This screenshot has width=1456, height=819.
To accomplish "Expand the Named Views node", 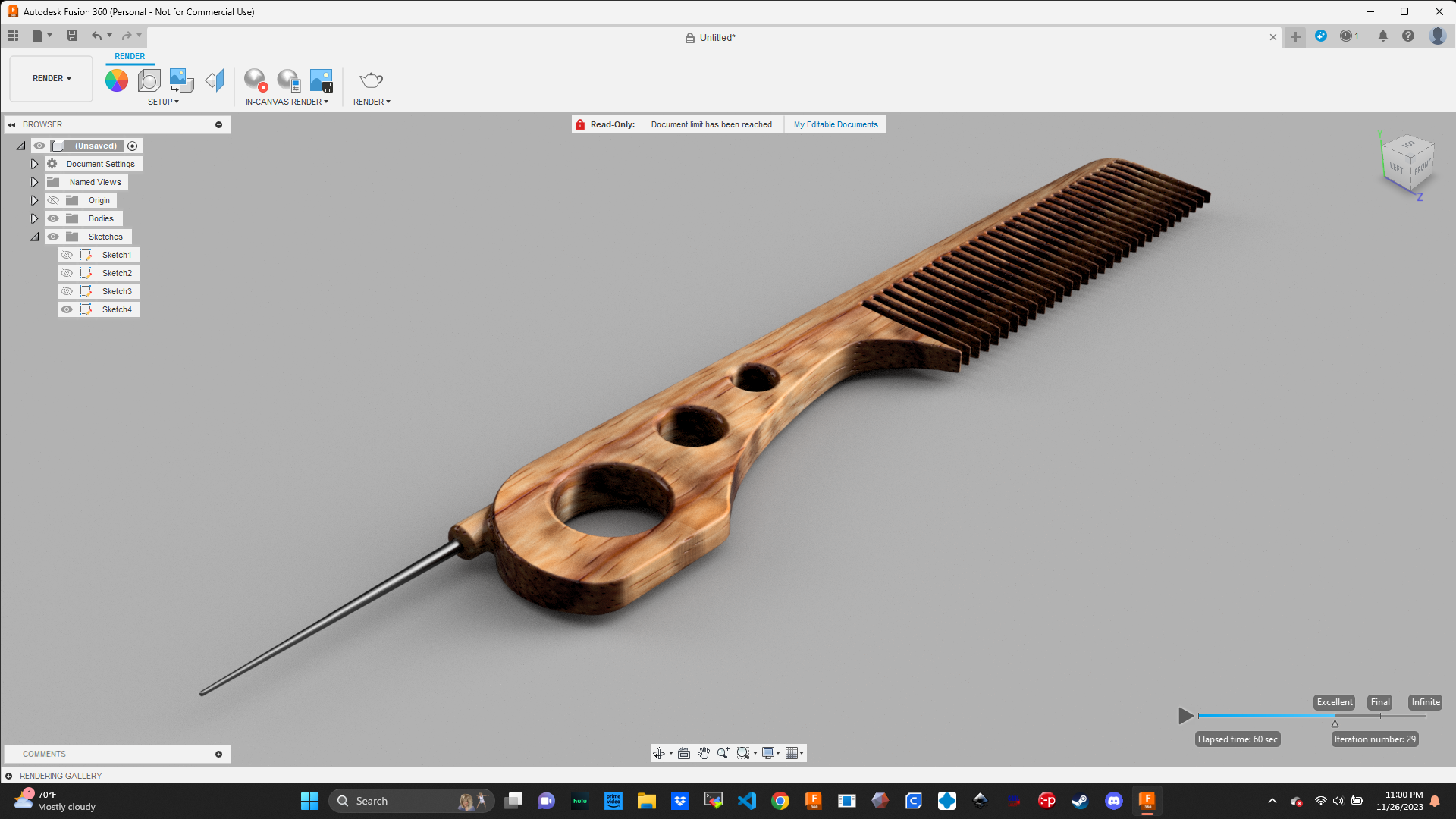I will tap(34, 182).
